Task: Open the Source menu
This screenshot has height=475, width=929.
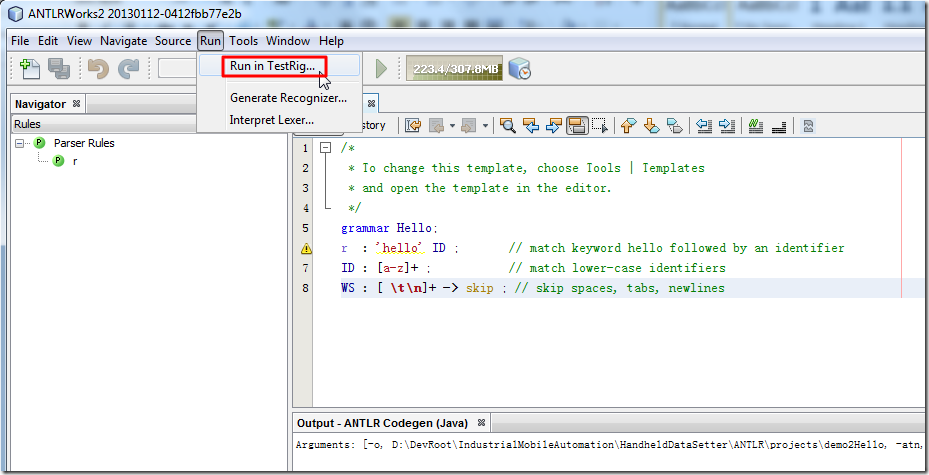Action: click(173, 41)
